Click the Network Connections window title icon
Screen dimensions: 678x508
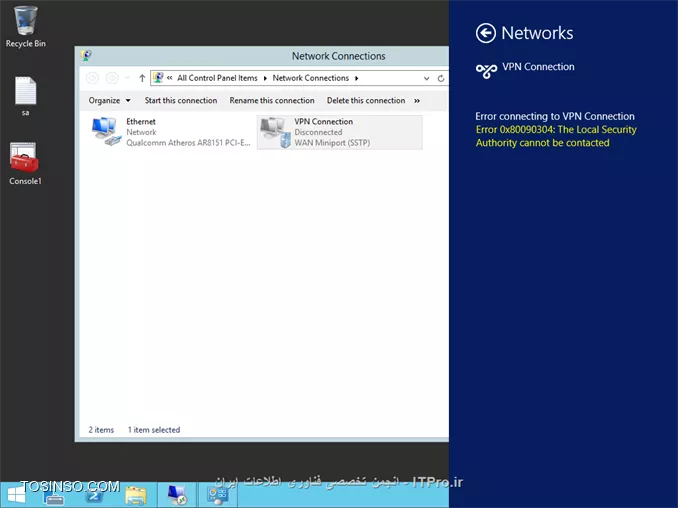pos(86,55)
